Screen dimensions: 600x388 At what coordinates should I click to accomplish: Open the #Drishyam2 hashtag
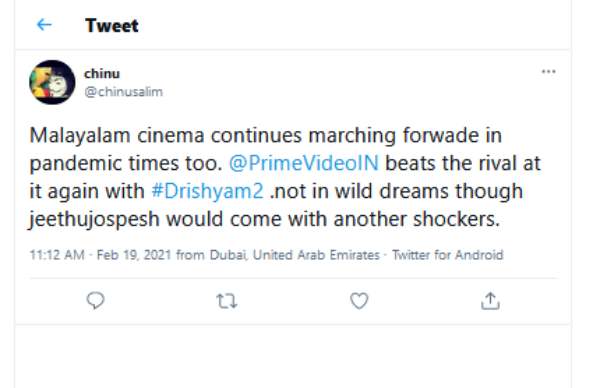click(207, 191)
